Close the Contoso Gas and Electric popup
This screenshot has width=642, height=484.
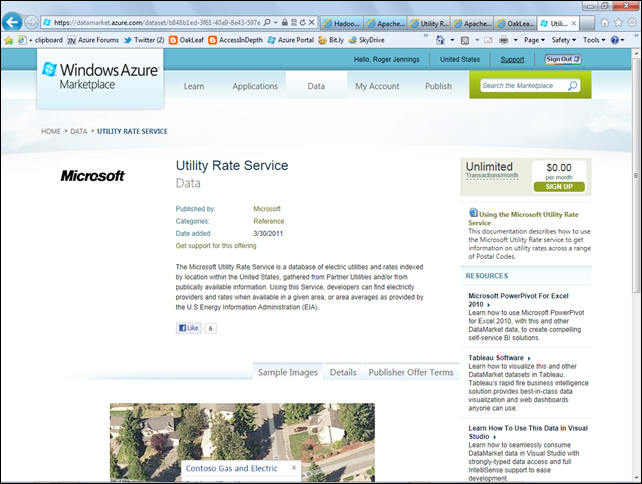[294, 467]
